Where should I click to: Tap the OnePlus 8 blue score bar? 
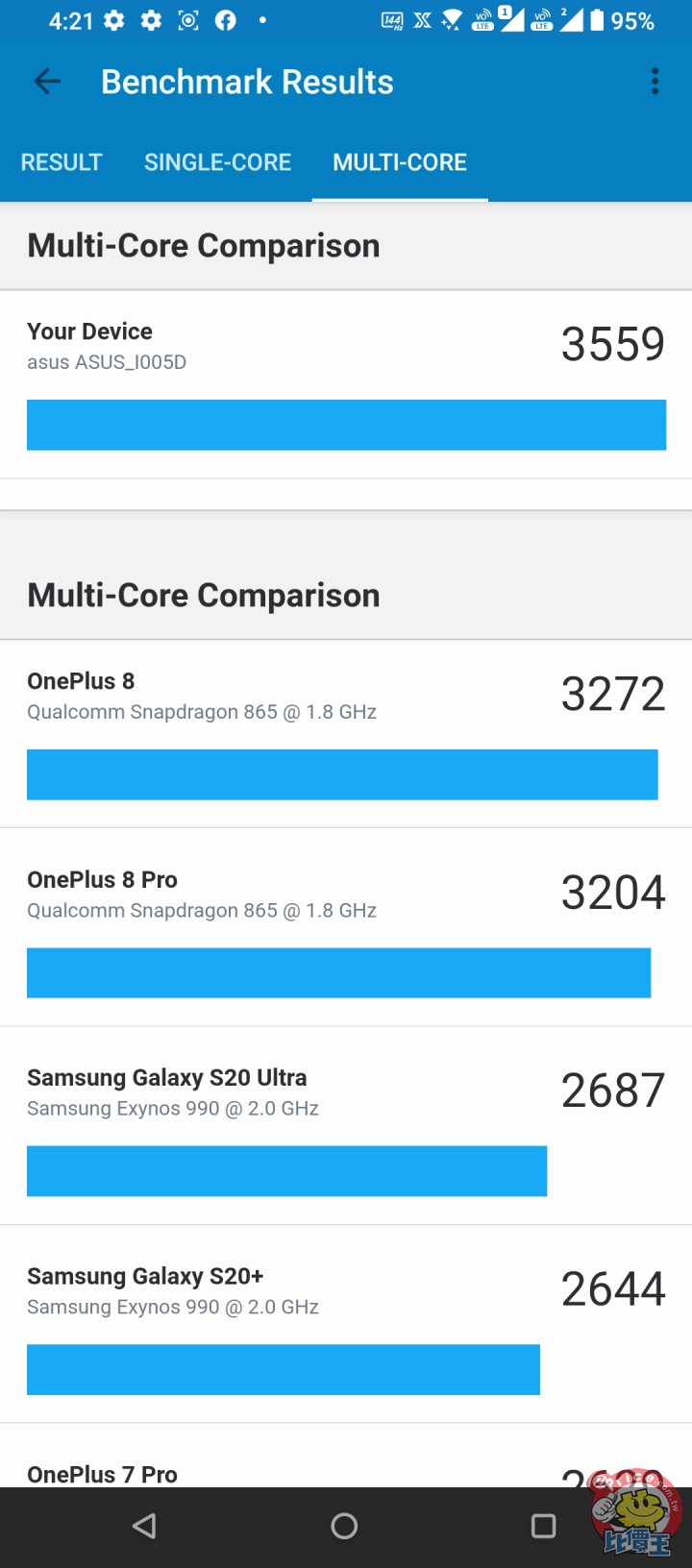[342, 774]
